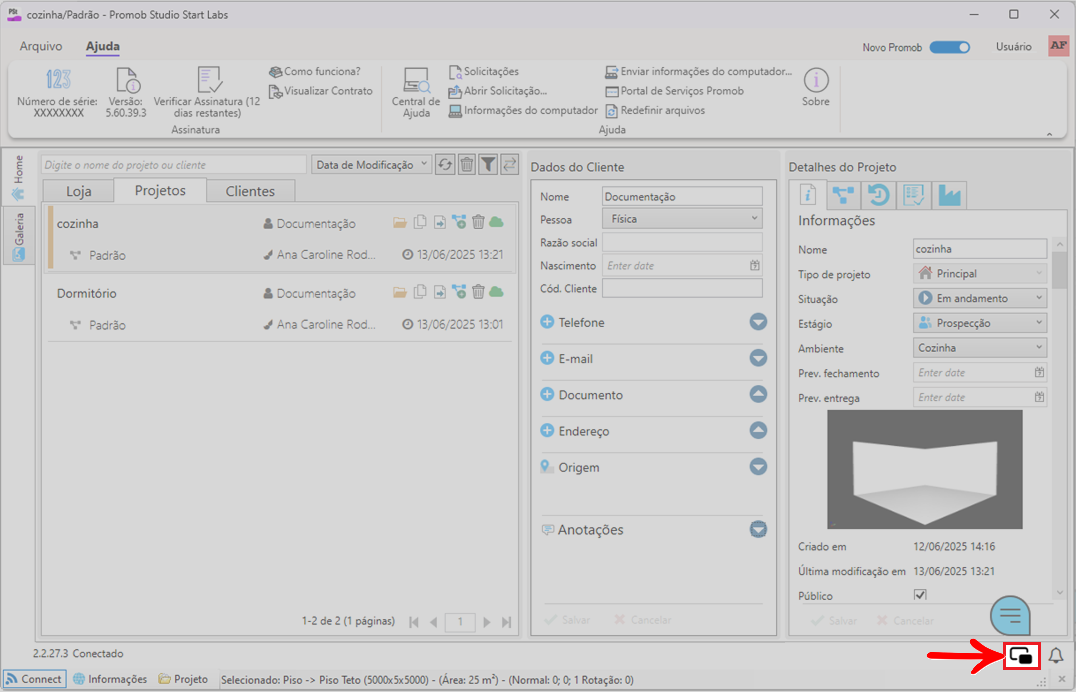Click the Número de série icon
This screenshot has width=1076, height=692.
(58, 80)
